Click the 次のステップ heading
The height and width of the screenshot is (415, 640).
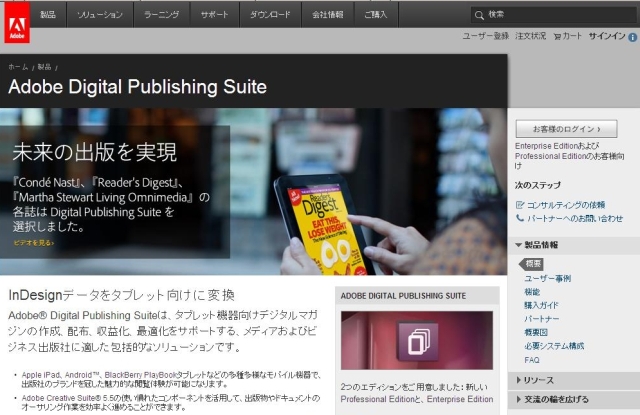coord(538,185)
